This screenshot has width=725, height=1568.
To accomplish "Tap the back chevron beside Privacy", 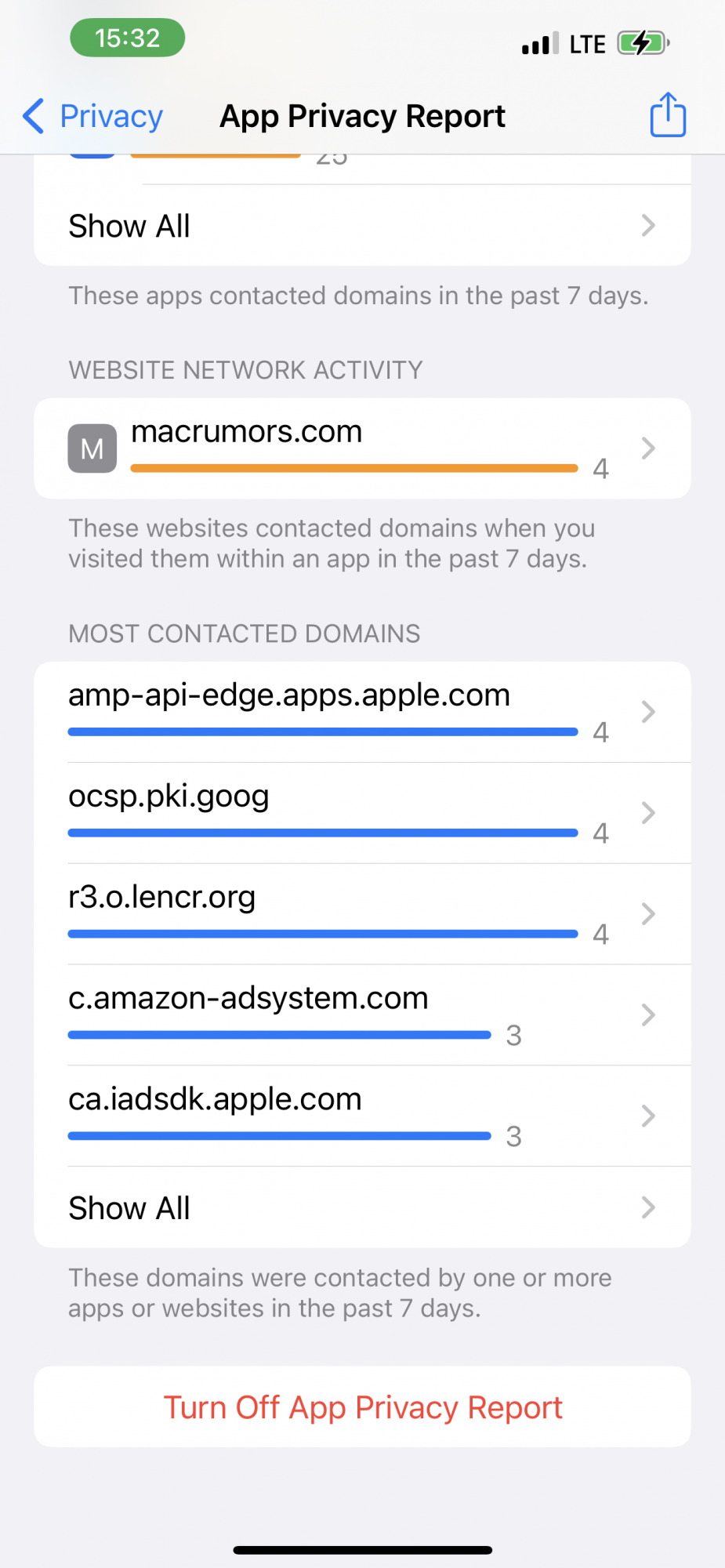I will point(34,116).
